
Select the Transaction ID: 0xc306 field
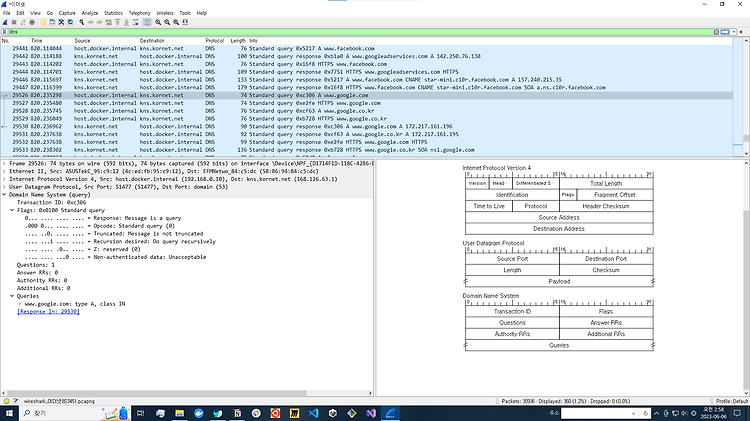point(52,203)
